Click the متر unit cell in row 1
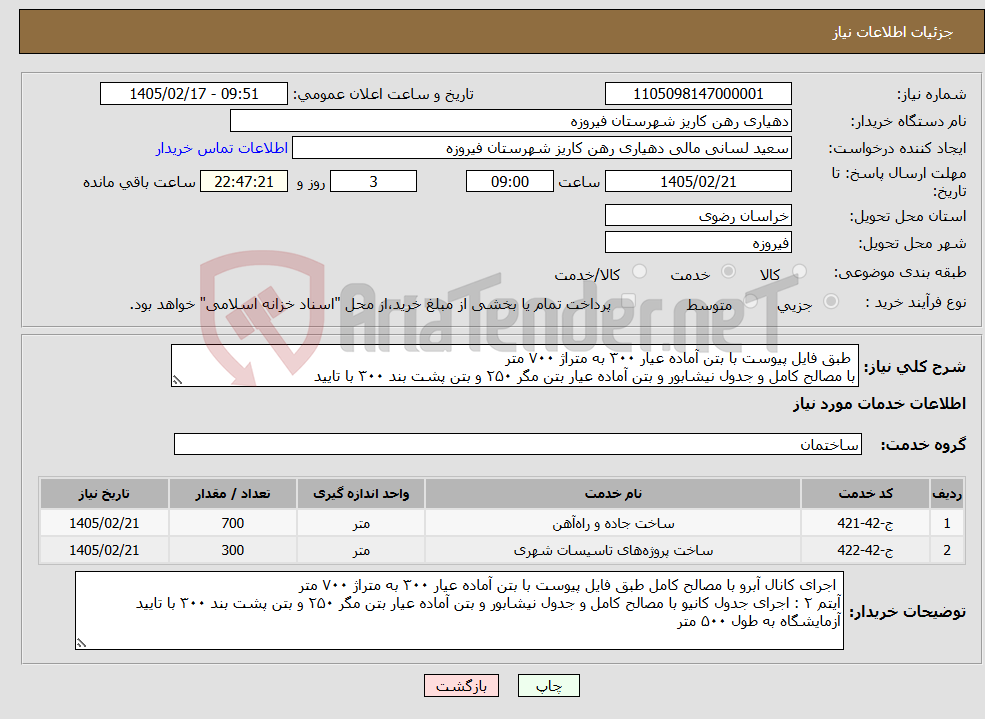 coord(361,523)
